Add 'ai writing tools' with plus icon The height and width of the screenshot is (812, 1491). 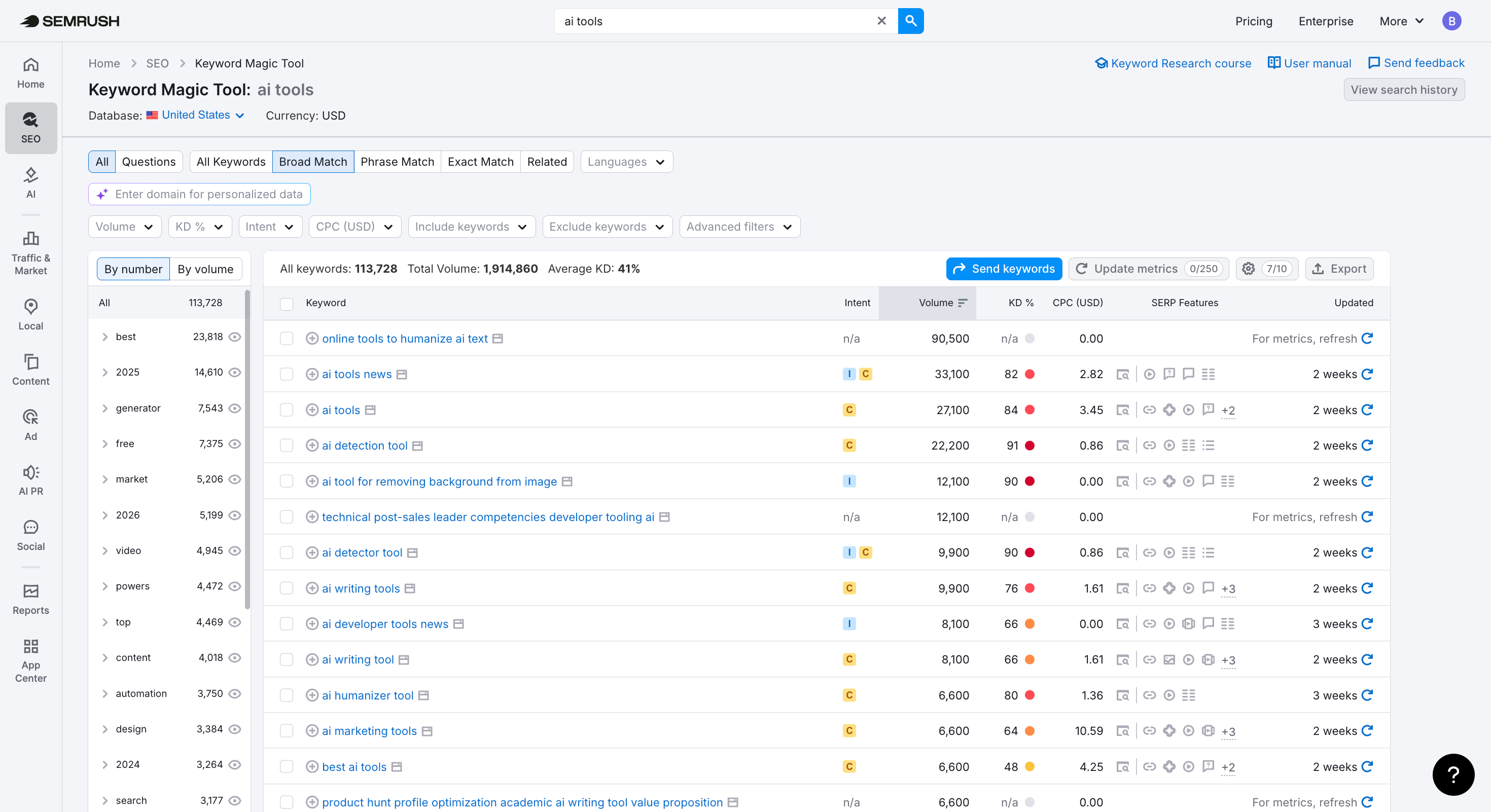[x=312, y=587]
